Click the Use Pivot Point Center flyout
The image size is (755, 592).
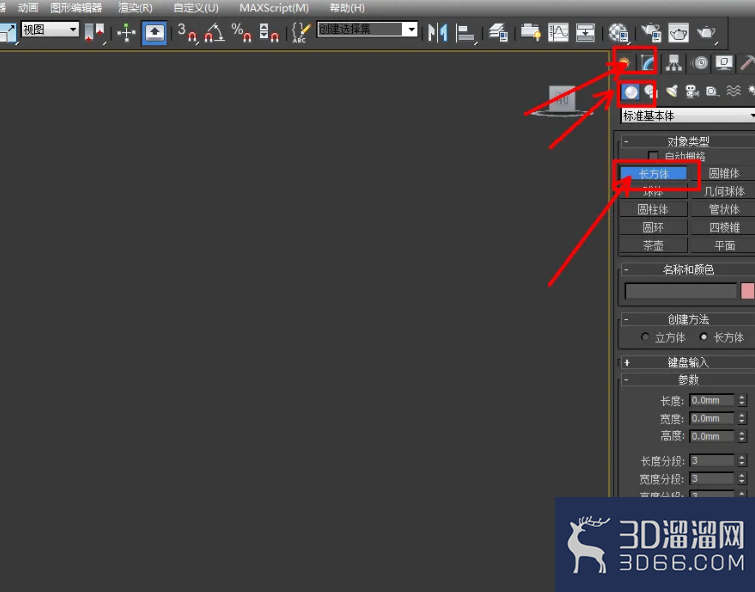94,33
